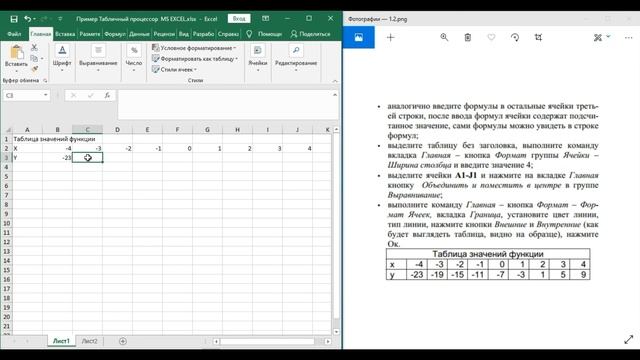Open the Справка ribbon tab
Screen dimensions: 640x360
228,34
